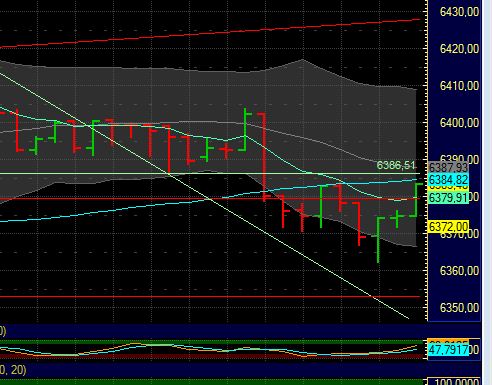Screen dimensions: 492x385
Task: Click the 6350,00 price axis label
Action: click(459, 308)
